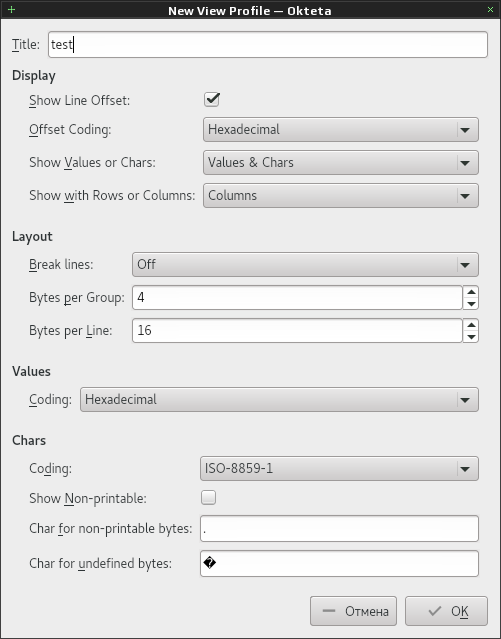
Task: Click the green plus icon in title bar
Action: [11, 9]
